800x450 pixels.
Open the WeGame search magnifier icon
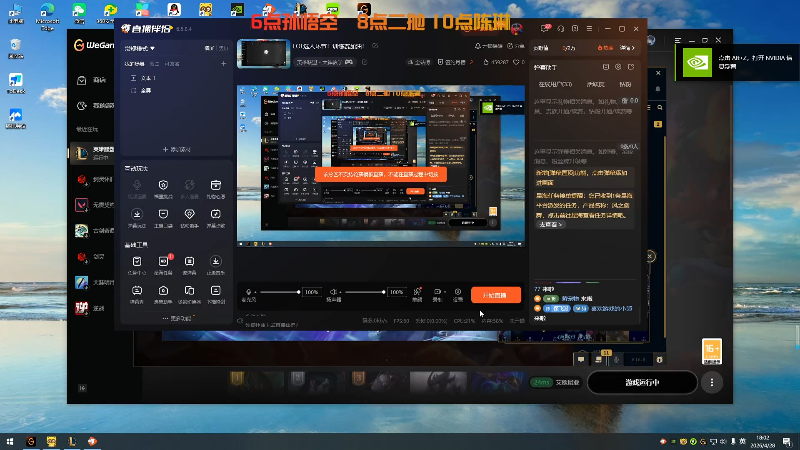(660, 108)
